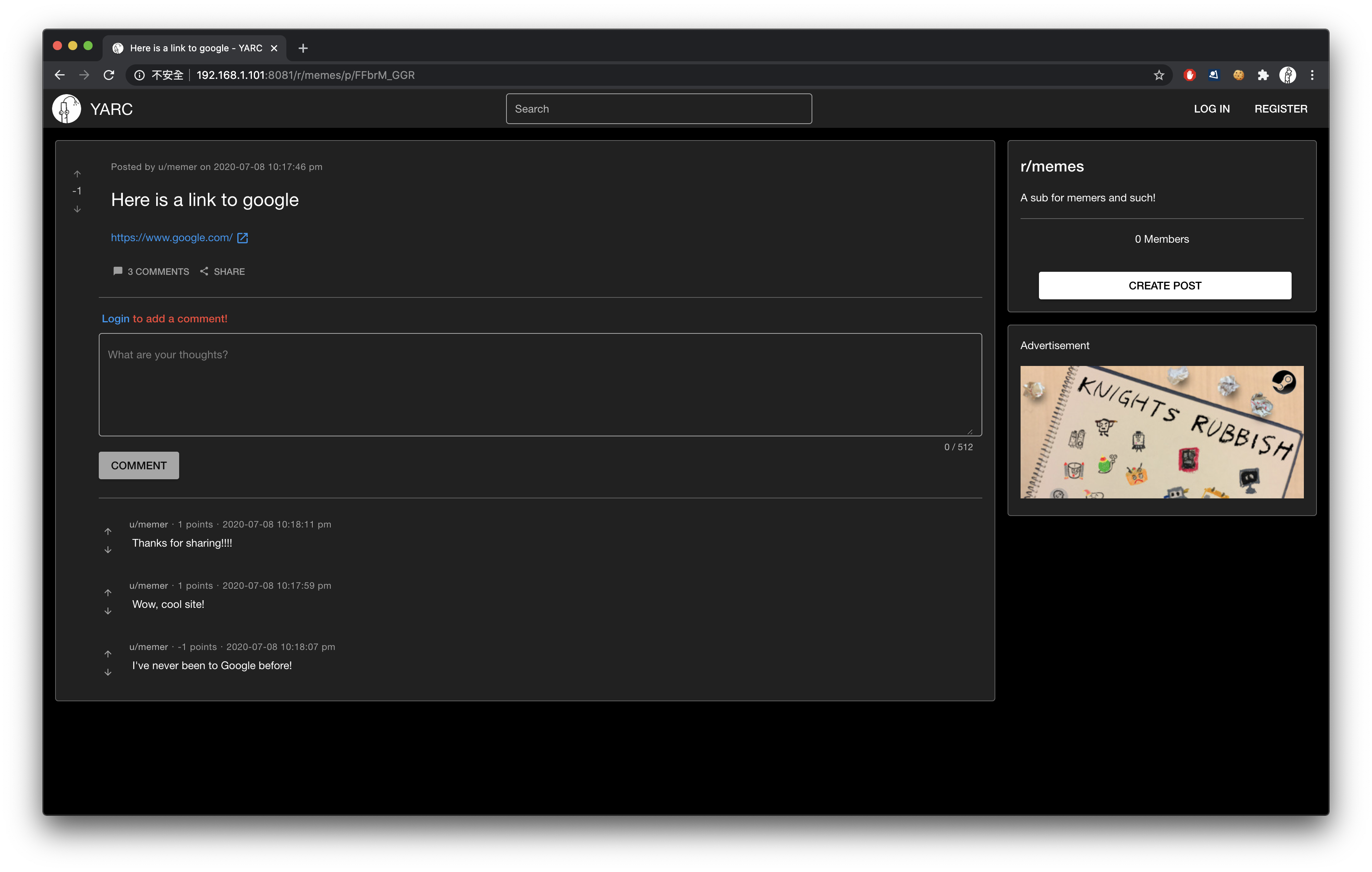Screen dimensions: 1372x872
Task: Close the 'Here is a link to google' tab
Action: pos(274,48)
